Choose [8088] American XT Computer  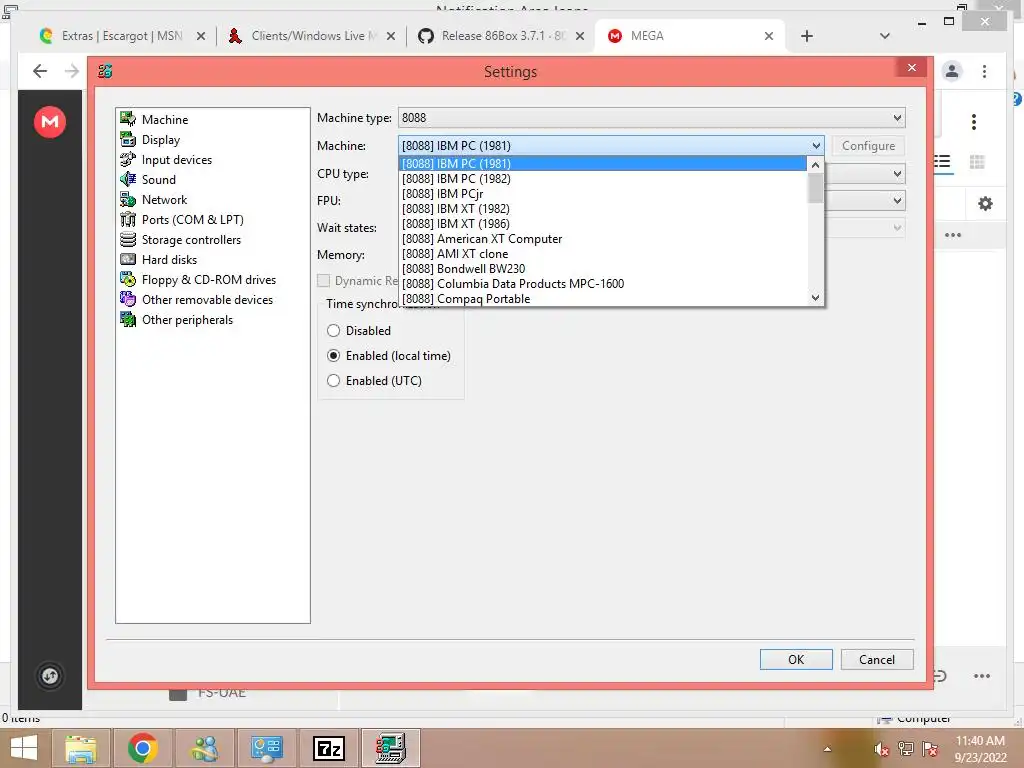pyautogui.click(x=603, y=238)
